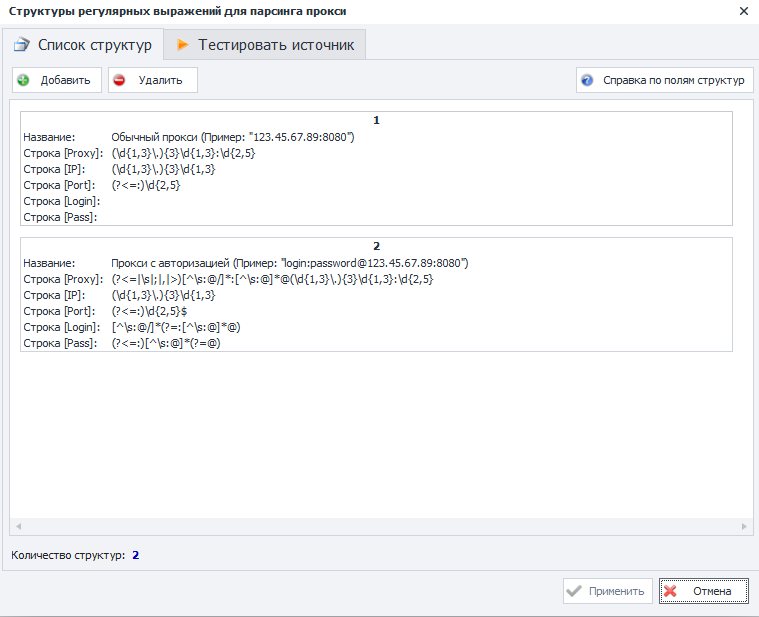759x617 pixels.
Task: Click the Строка [Port] value in structure 1
Action: tap(146, 185)
